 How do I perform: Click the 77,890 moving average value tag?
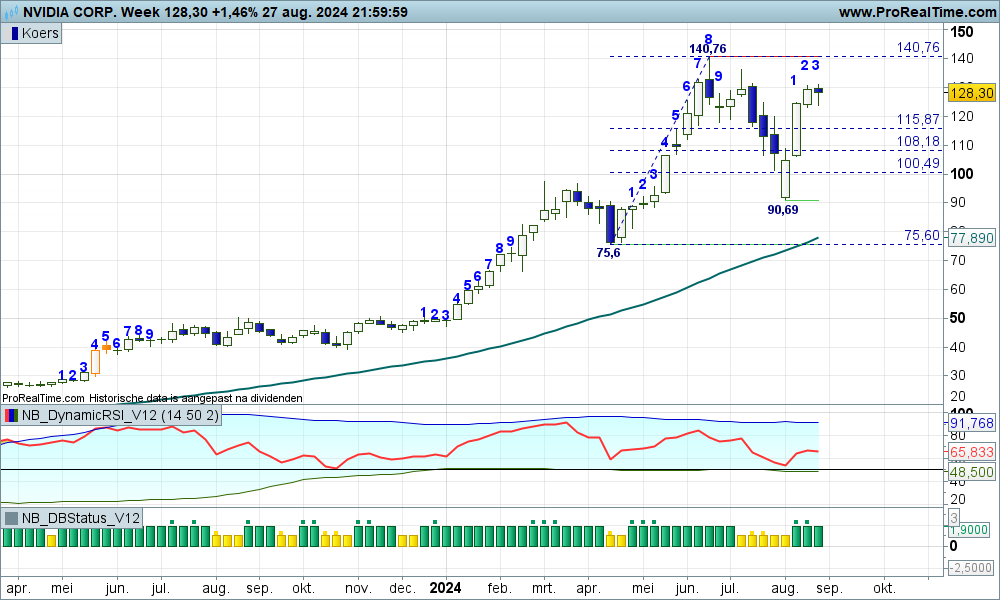coord(970,238)
